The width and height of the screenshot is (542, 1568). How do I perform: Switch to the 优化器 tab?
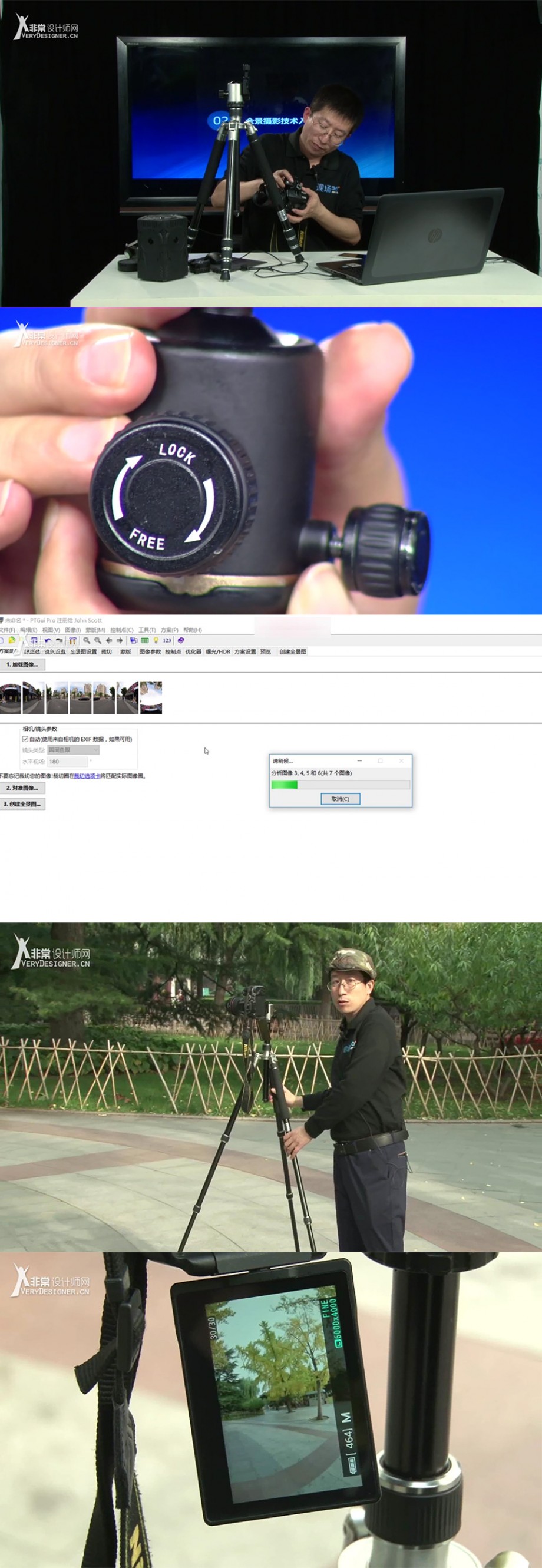(x=193, y=651)
